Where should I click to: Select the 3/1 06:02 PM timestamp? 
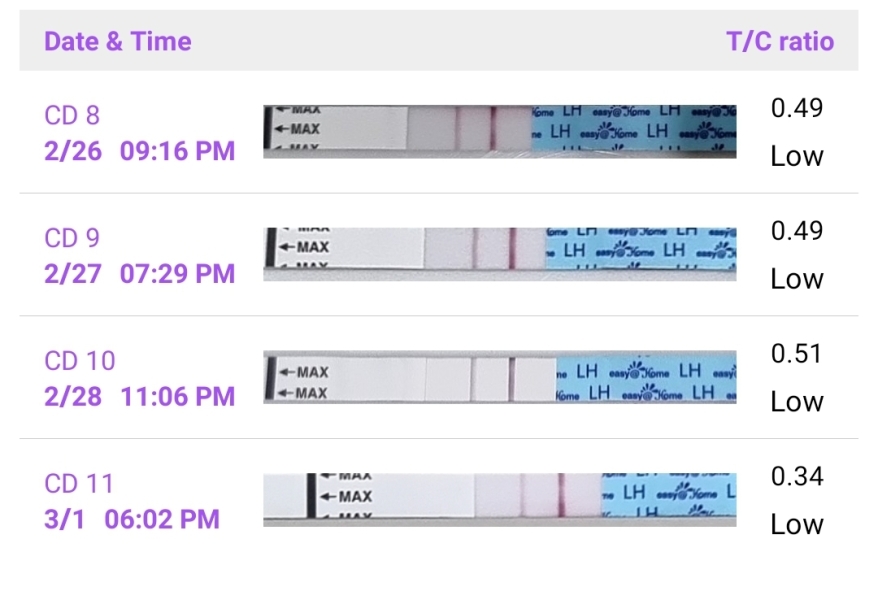tap(132, 519)
